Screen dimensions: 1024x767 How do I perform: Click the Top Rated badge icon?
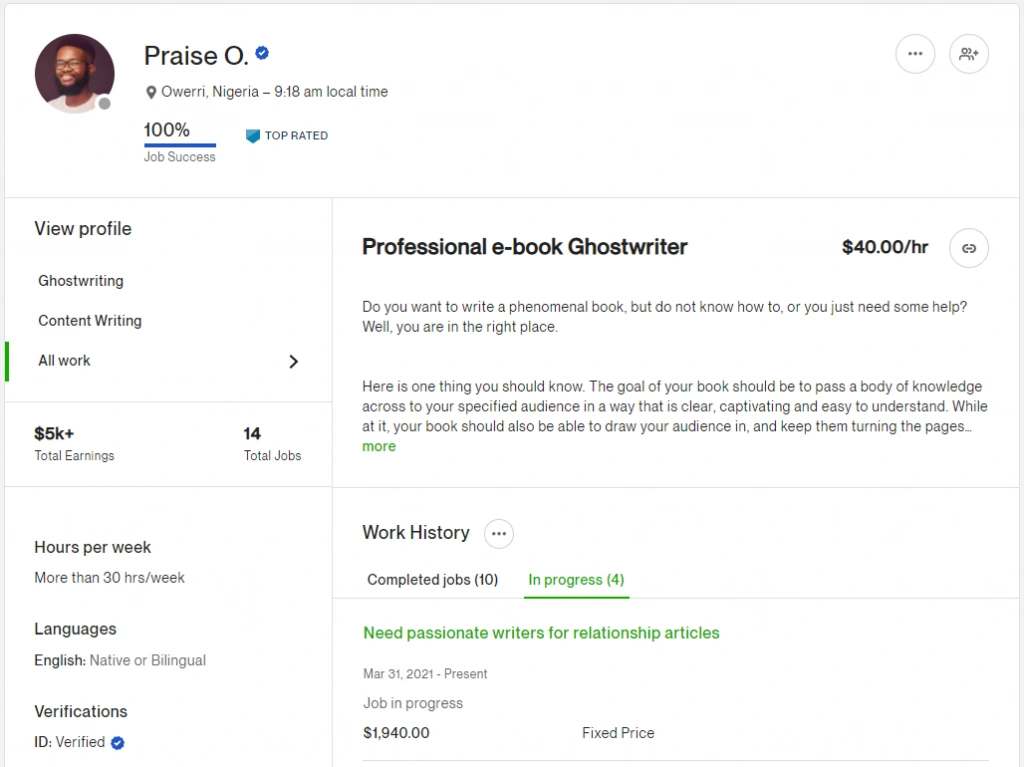click(253, 136)
